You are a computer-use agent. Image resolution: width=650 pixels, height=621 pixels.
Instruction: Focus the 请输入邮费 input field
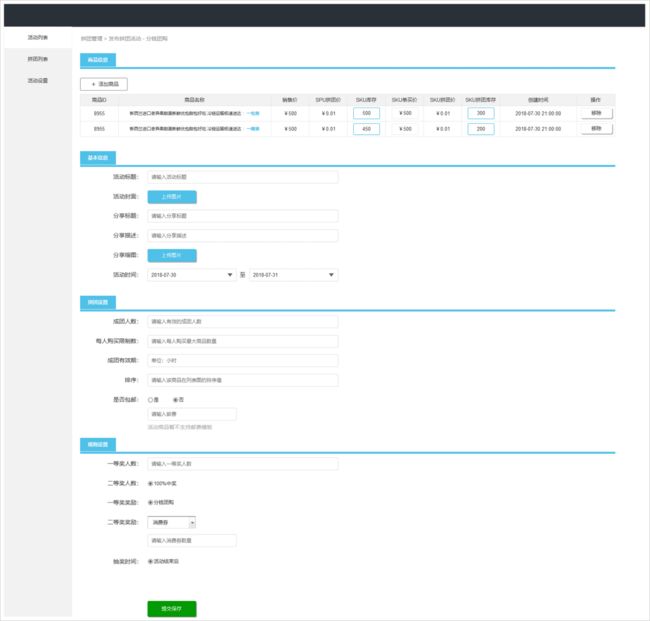click(x=192, y=414)
